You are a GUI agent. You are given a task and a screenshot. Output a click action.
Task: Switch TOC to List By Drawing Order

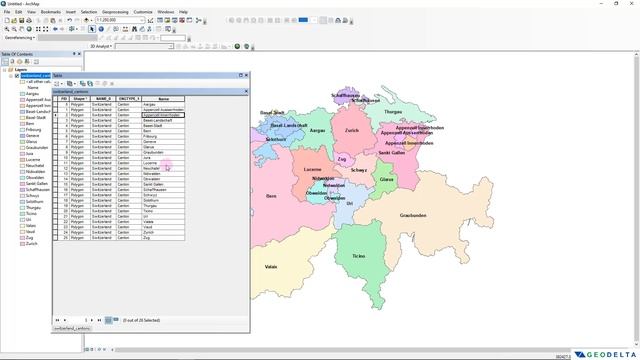pos(5,62)
